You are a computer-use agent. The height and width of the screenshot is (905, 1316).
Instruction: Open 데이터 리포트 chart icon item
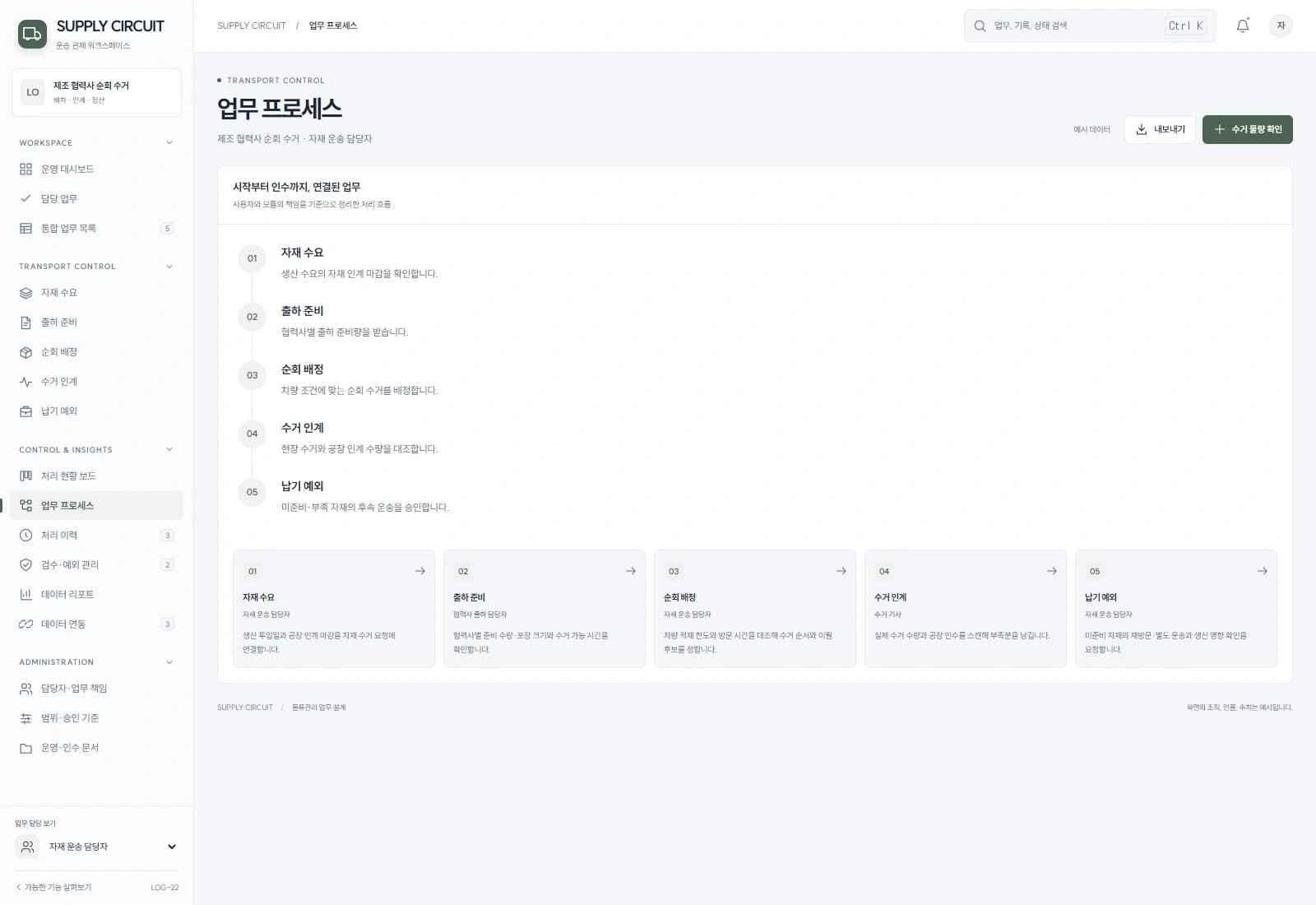pos(96,595)
